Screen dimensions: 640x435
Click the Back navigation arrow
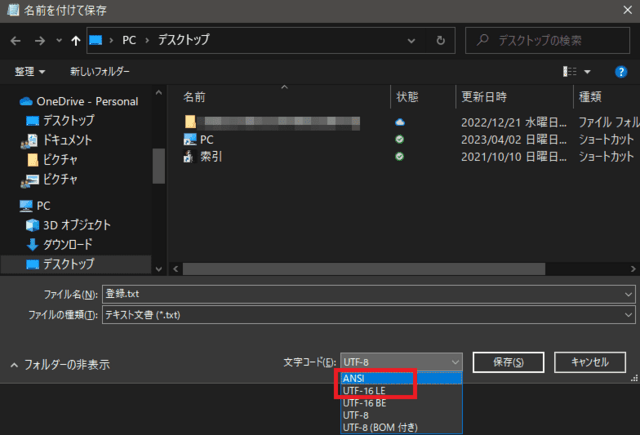coord(15,42)
